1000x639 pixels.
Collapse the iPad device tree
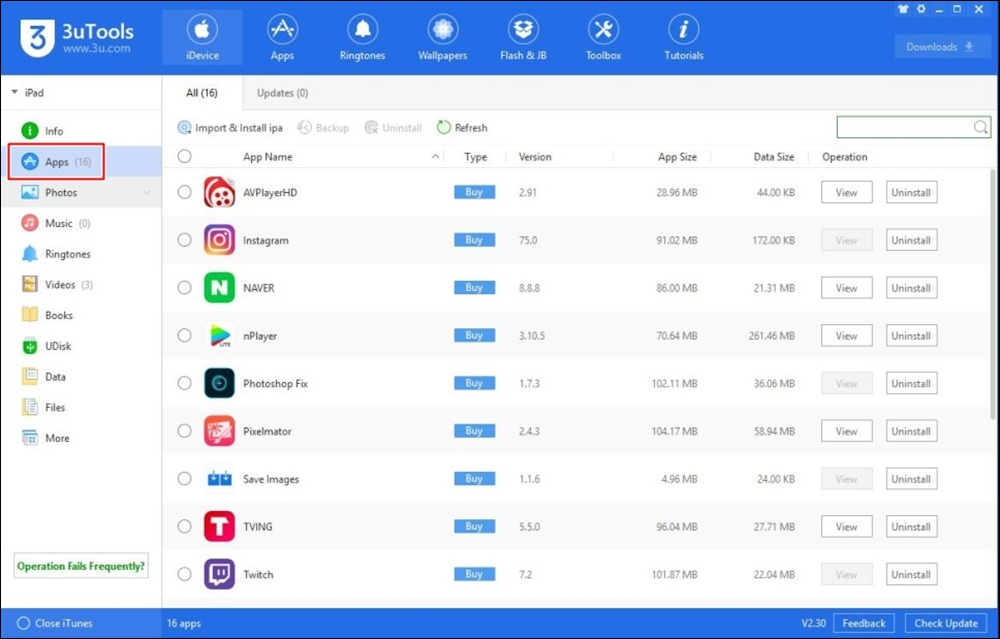pos(15,92)
